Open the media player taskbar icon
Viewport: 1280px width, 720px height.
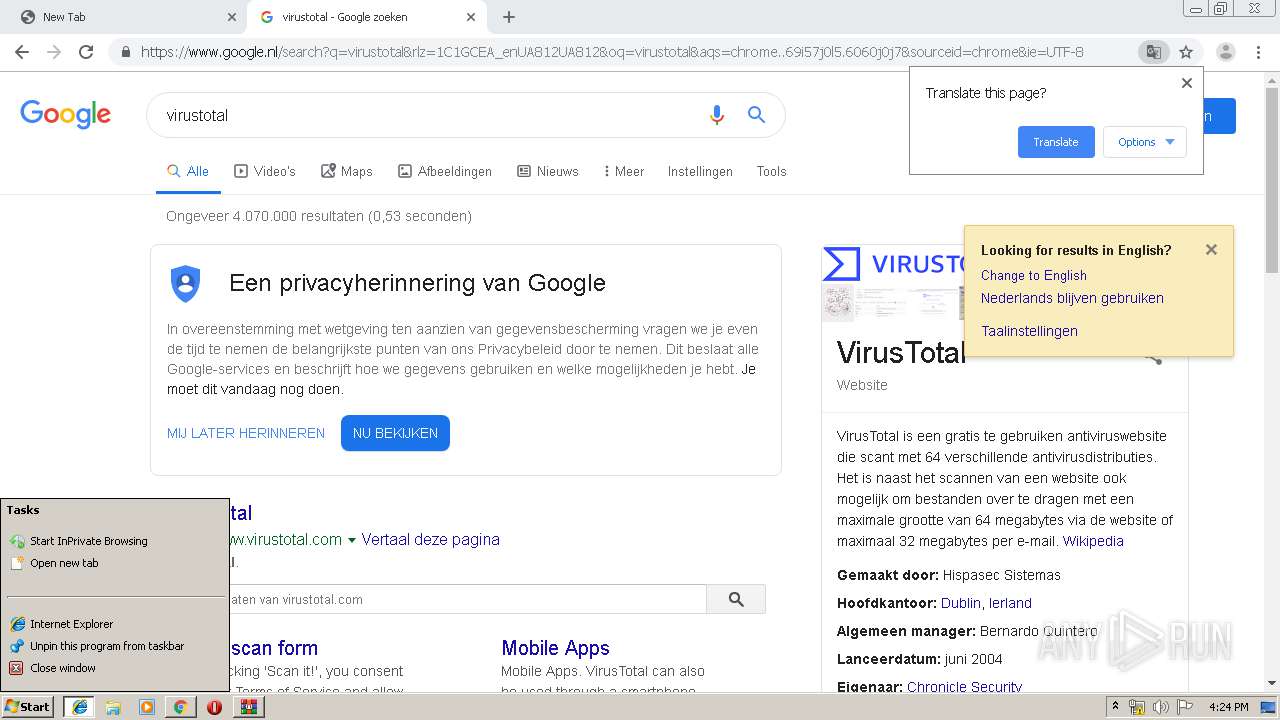[x=147, y=707]
